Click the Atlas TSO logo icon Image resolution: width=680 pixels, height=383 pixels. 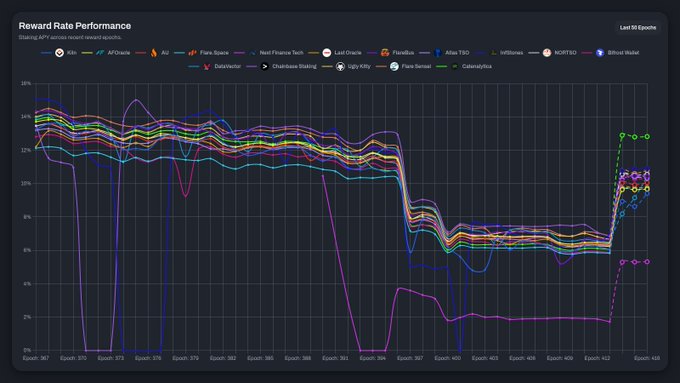click(438, 52)
